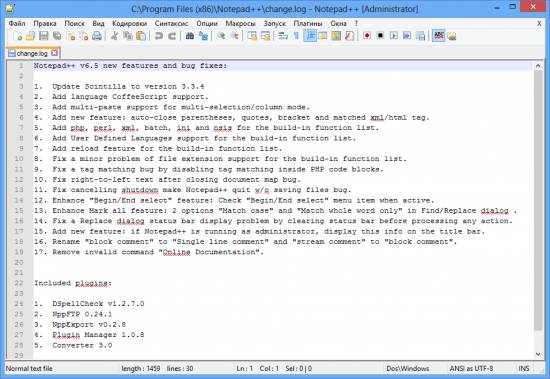Image resolution: width=550 pixels, height=379 pixels.
Task: Open the Синтаксис menu
Action: pos(172,24)
